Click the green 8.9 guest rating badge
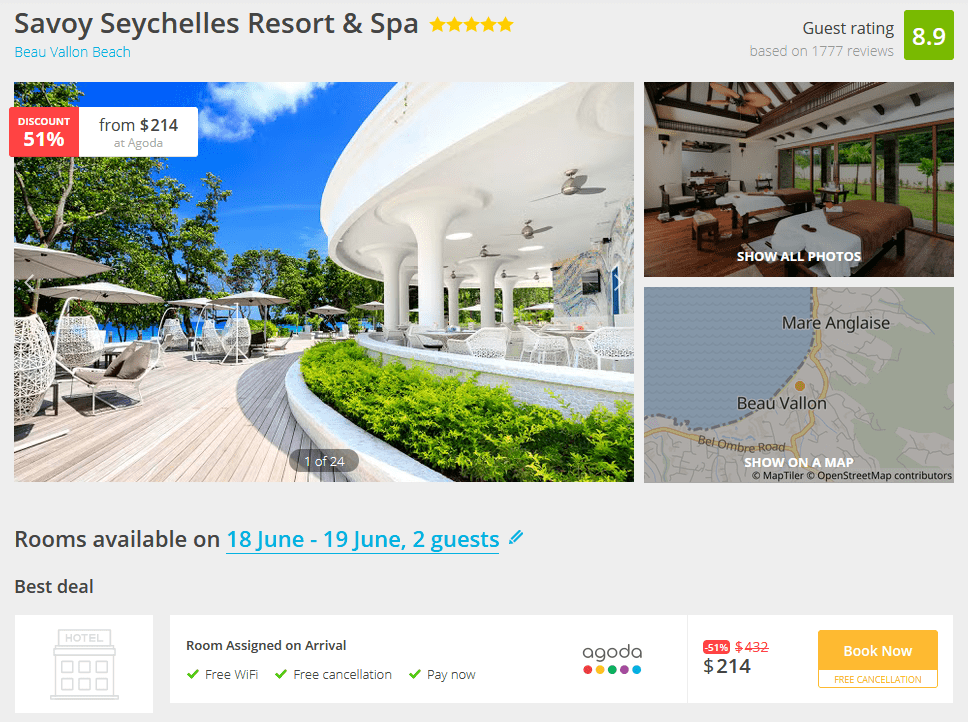The height and width of the screenshot is (722, 968). (x=928, y=35)
